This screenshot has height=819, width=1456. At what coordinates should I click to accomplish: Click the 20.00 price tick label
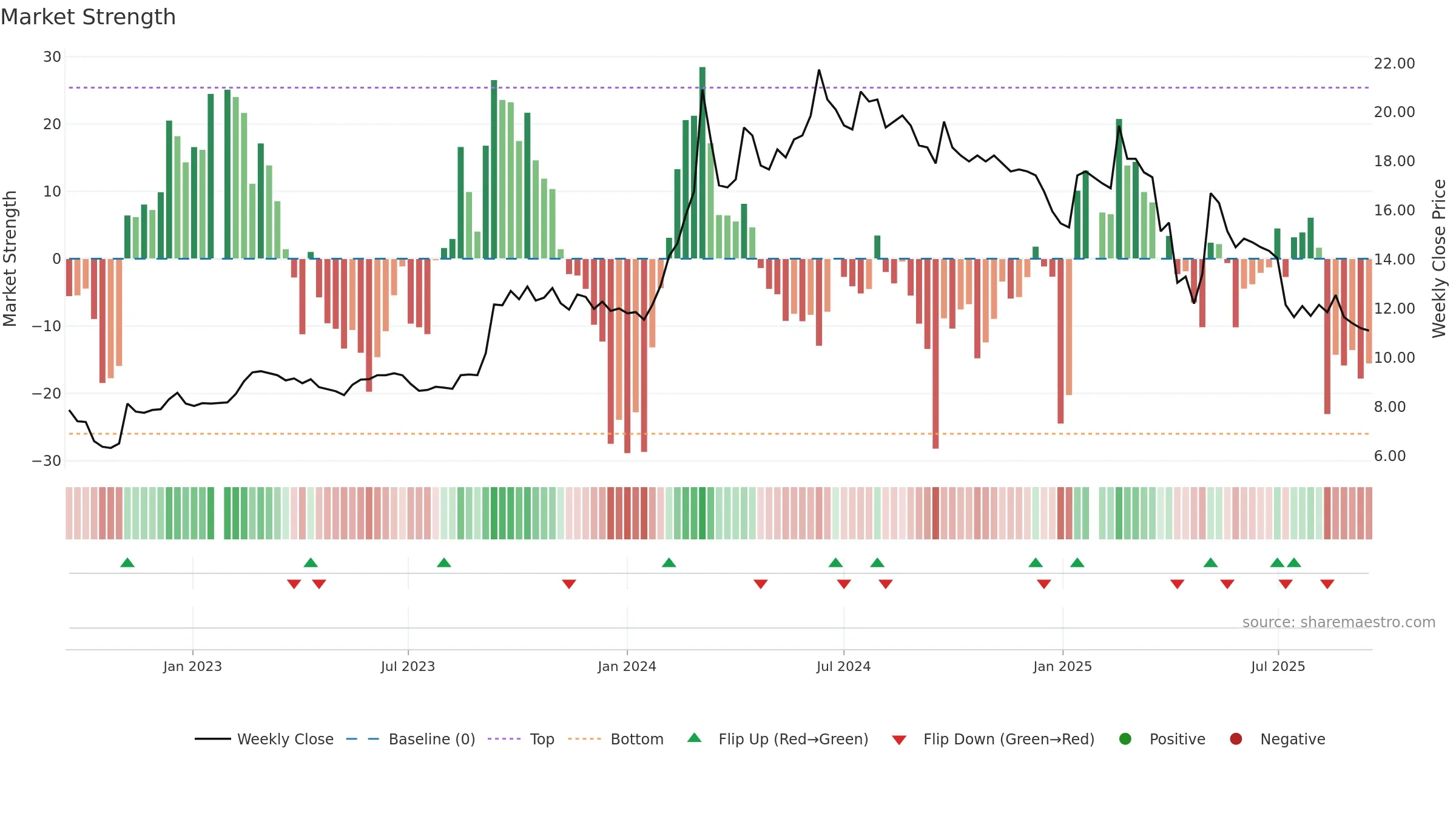click(x=1394, y=112)
